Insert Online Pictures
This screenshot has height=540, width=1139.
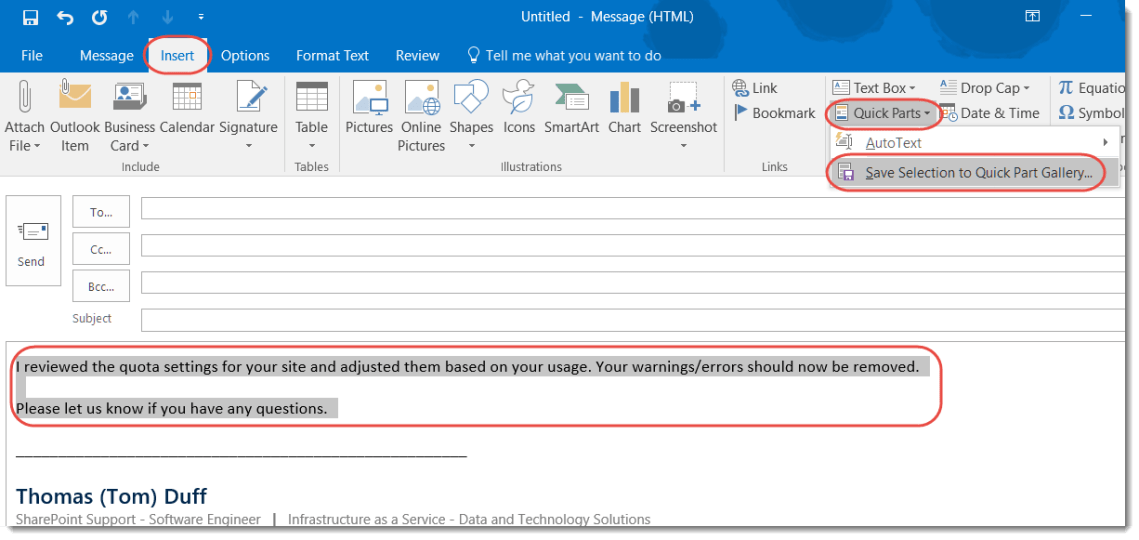[x=421, y=116]
